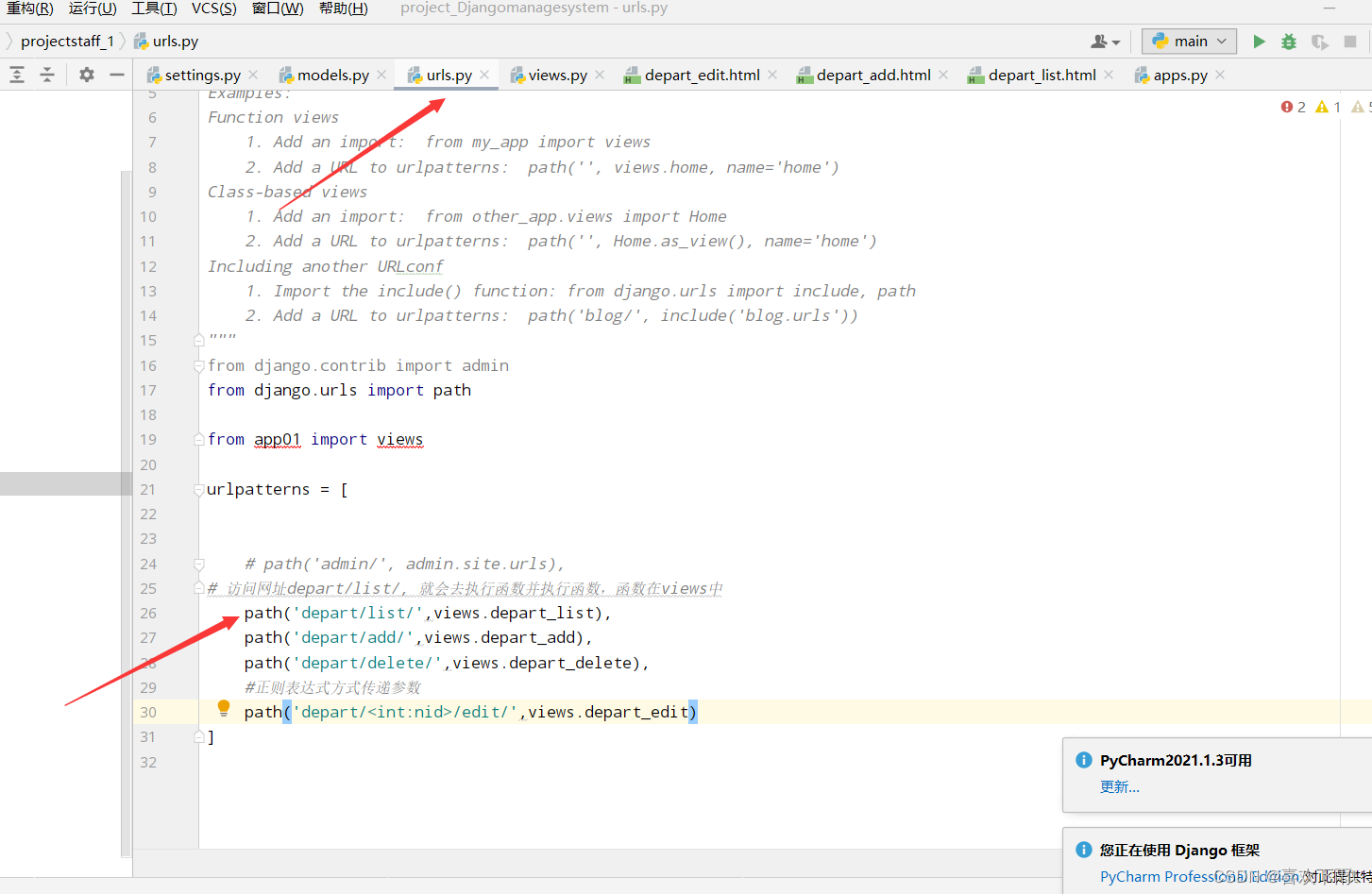Open the yellow lightbulb quick-fix on line 30
The width and height of the screenshot is (1372, 894).
tap(224, 708)
